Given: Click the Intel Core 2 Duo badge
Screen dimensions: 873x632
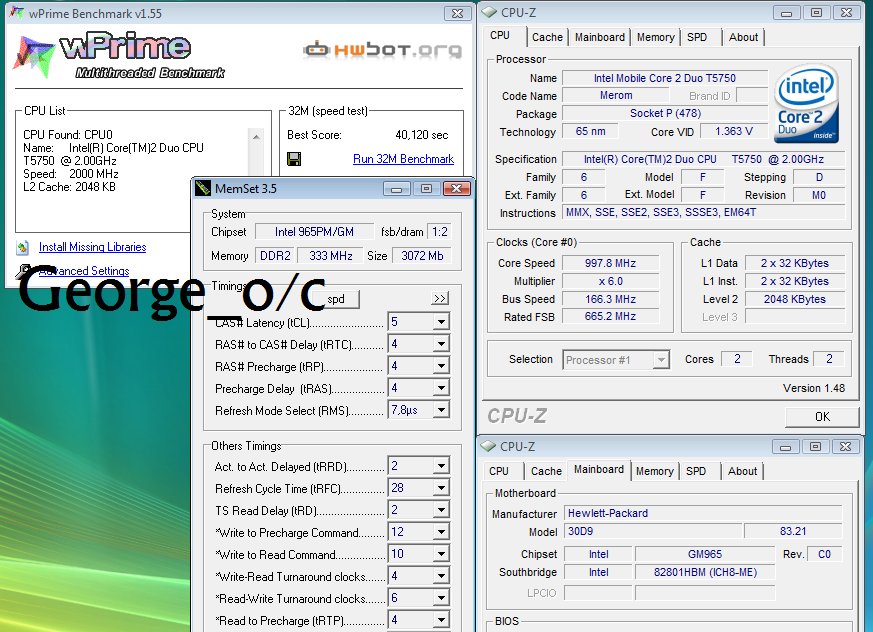Looking at the screenshot, I should [806, 104].
